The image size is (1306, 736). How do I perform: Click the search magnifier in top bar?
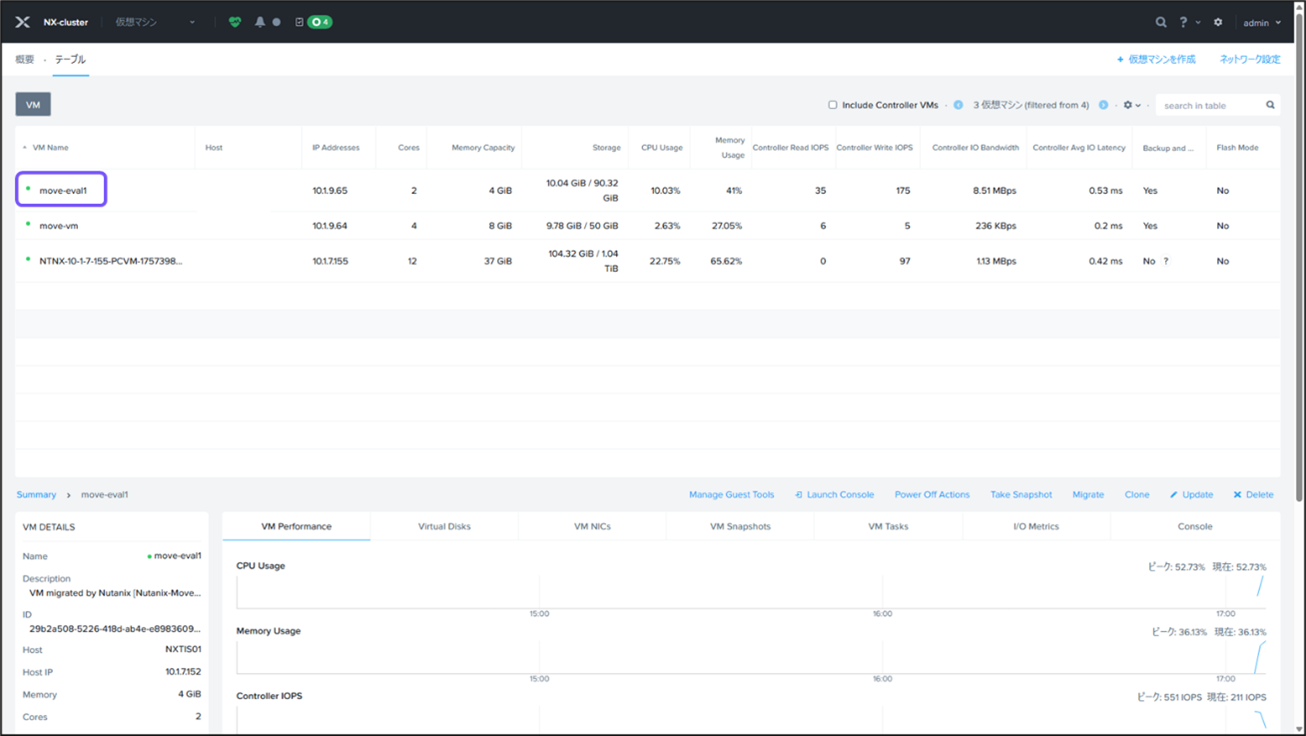click(x=1160, y=22)
